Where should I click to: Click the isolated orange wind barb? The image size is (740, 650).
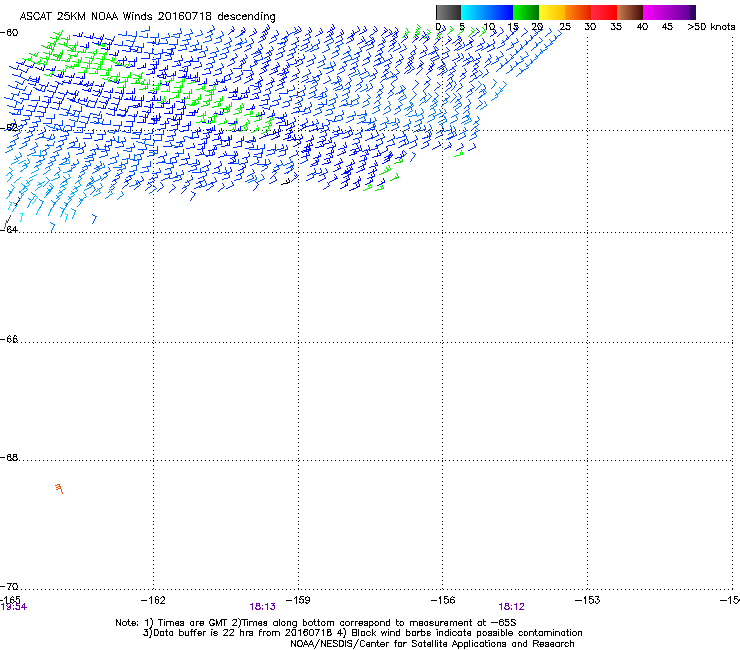point(59,488)
